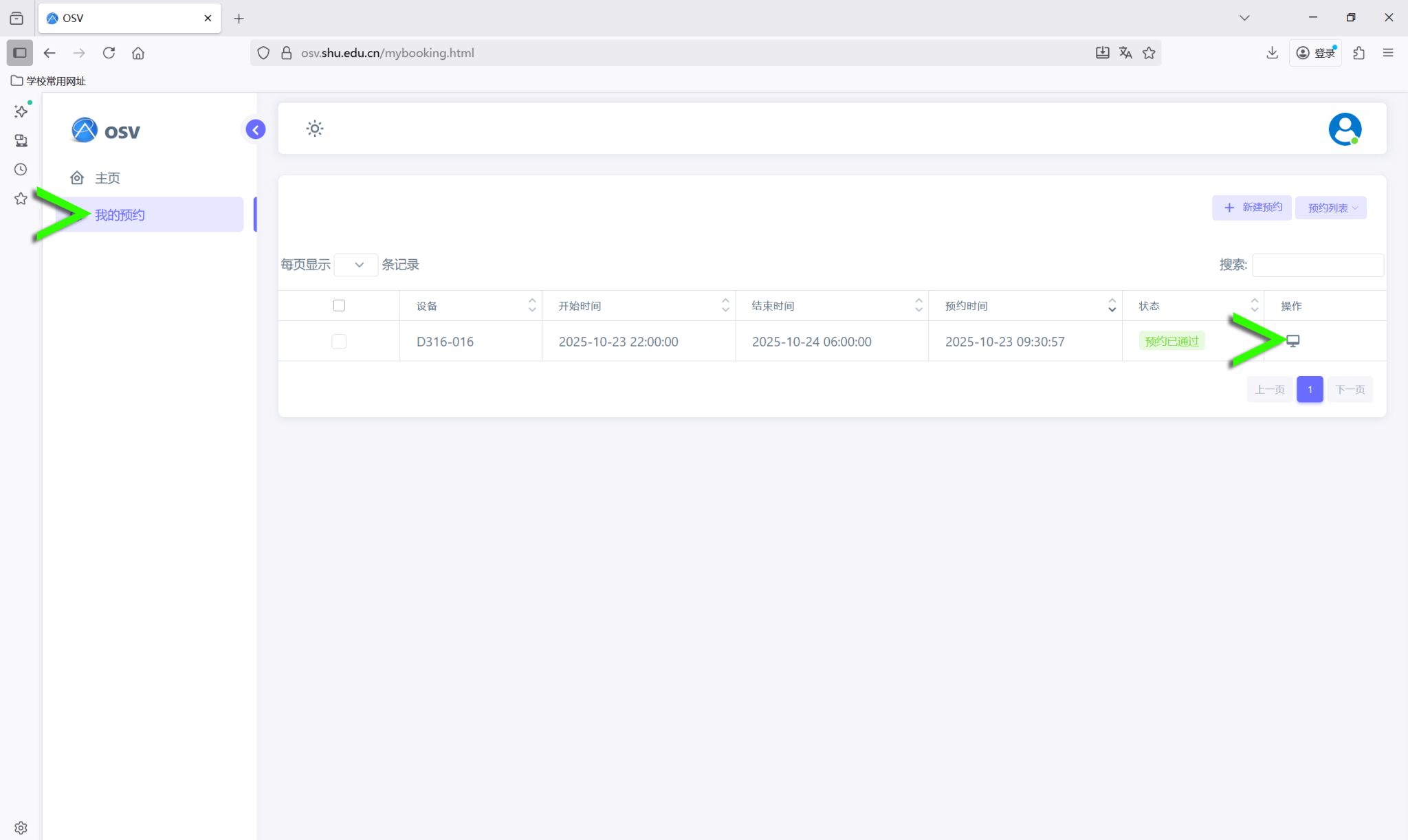
Task: Click the 新建预约 button
Action: 1252,208
